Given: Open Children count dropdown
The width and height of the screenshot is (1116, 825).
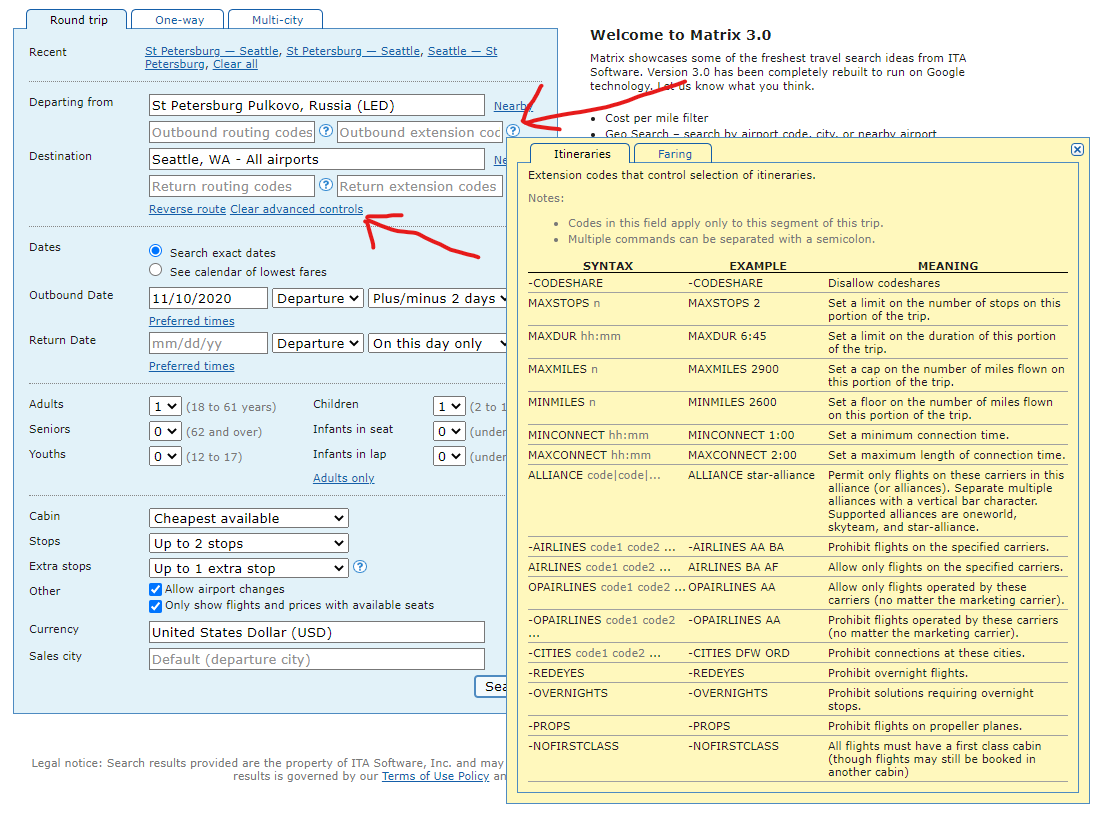Looking at the screenshot, I should pos(449,406).
